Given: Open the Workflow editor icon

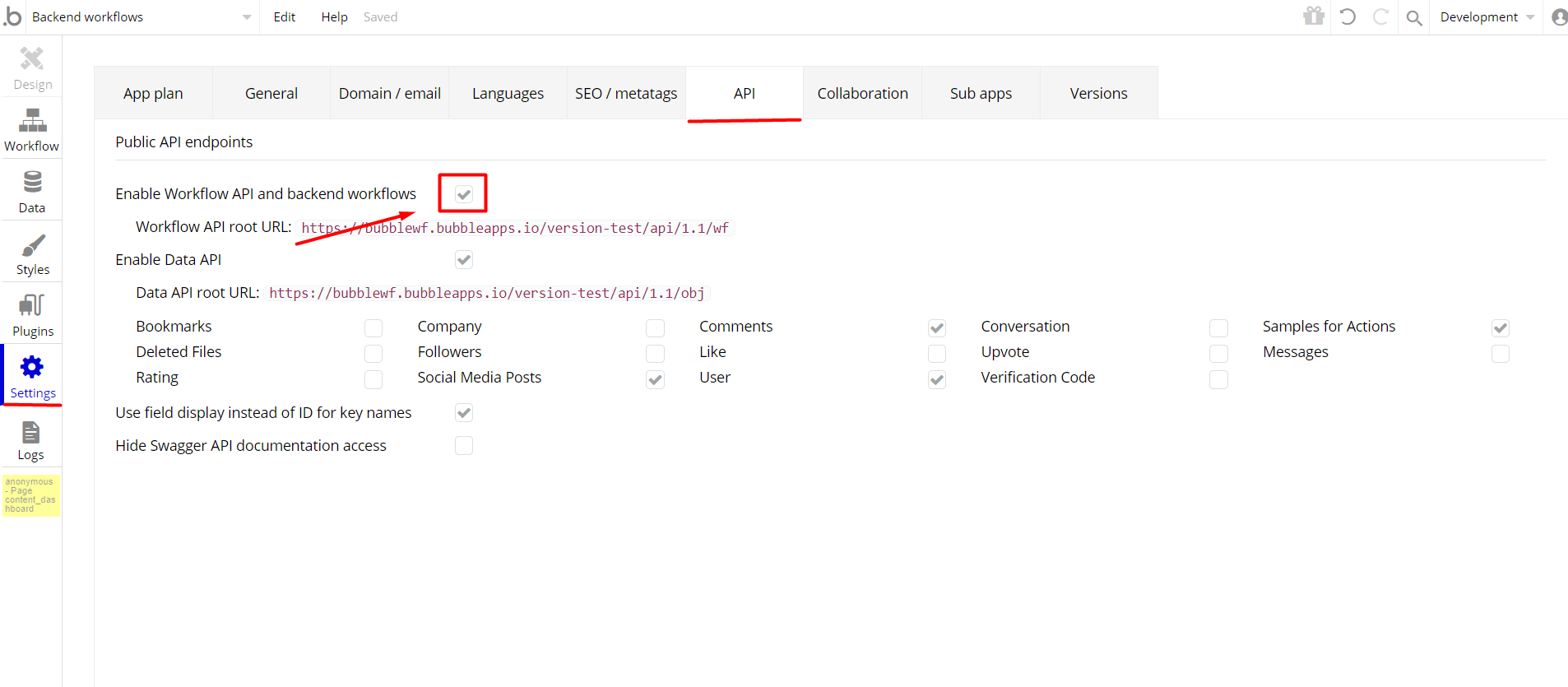Looking at the screenshot, I should coord(32,130).
